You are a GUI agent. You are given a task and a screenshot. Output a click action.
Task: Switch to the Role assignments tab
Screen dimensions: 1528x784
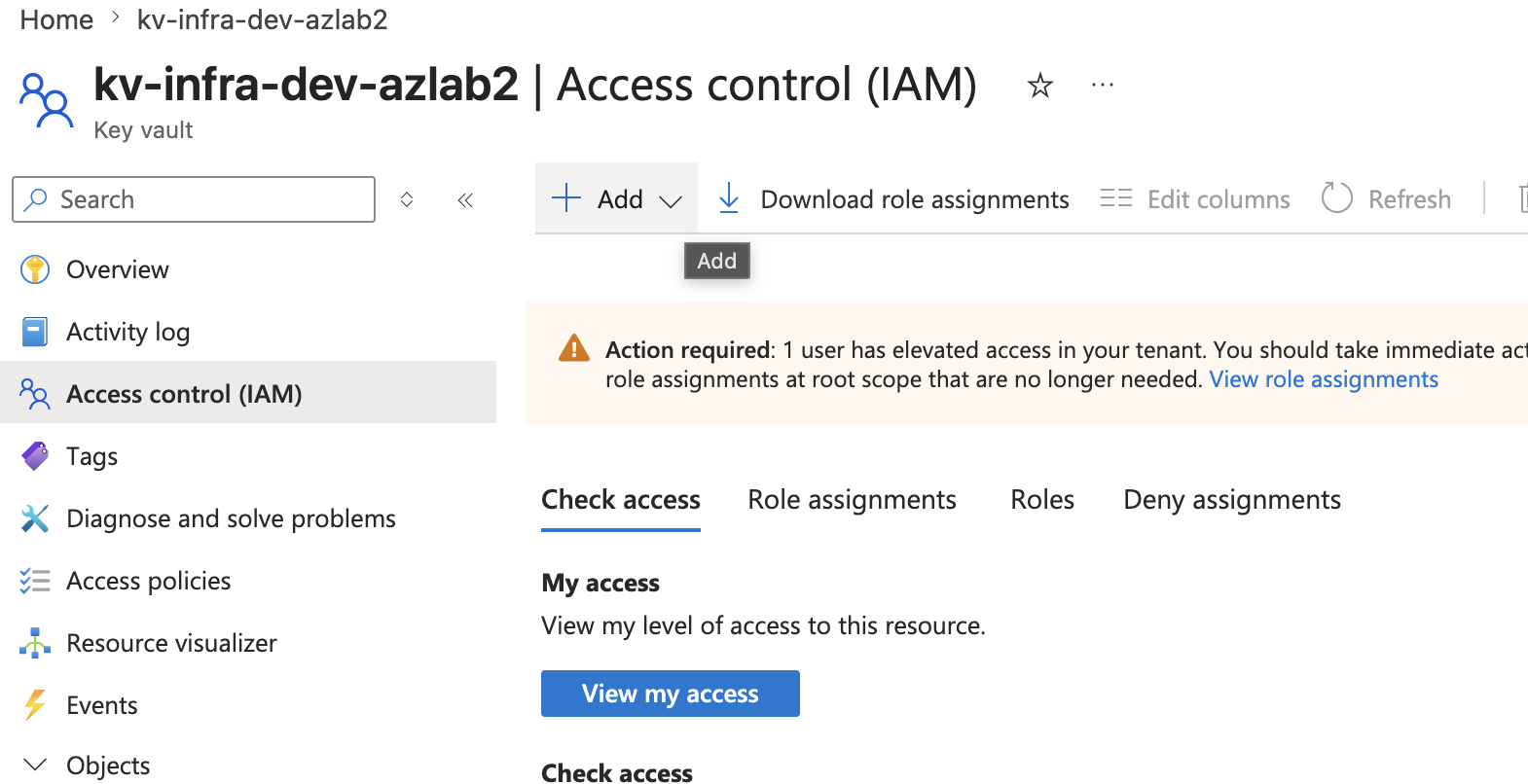pos(852,499)
